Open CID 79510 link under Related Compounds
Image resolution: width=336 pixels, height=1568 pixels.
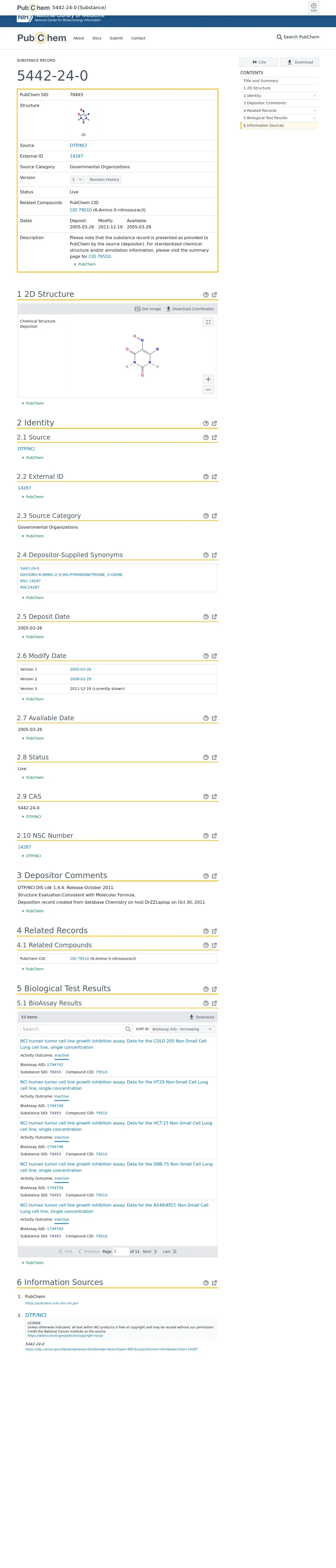[81, 210]
